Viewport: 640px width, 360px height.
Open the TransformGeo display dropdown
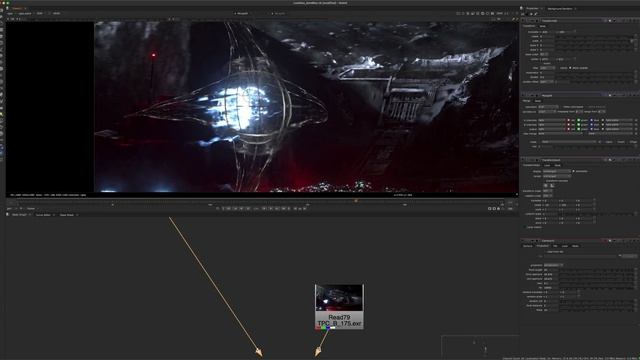(x=556, y=171)
